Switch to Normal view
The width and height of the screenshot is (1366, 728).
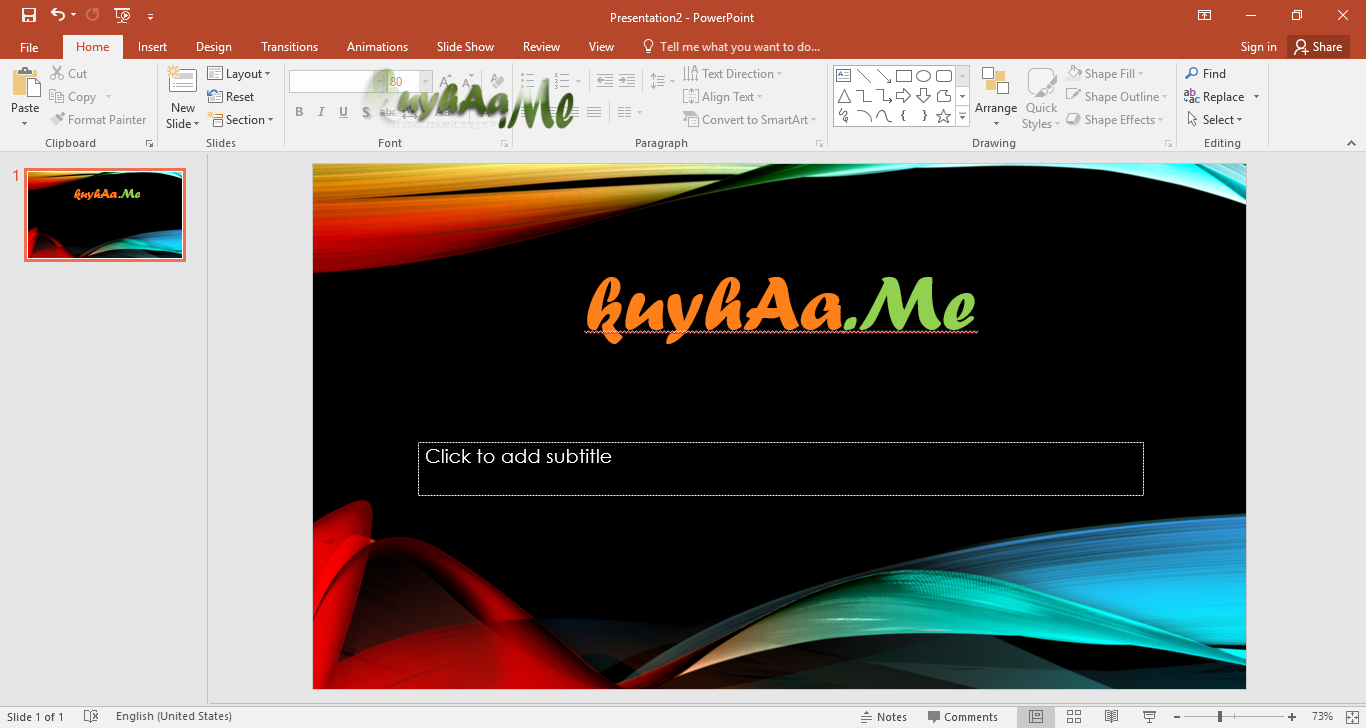click(1036, 716)
